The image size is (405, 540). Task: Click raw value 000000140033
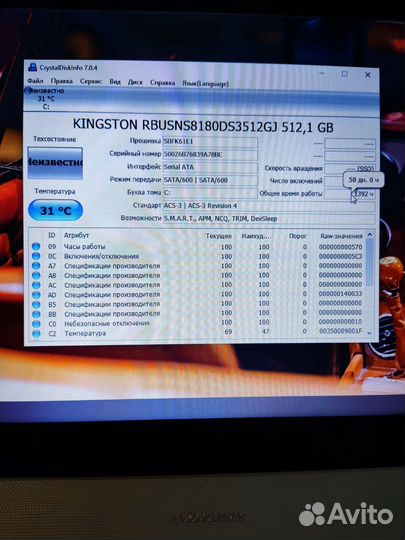coord(340,294)
